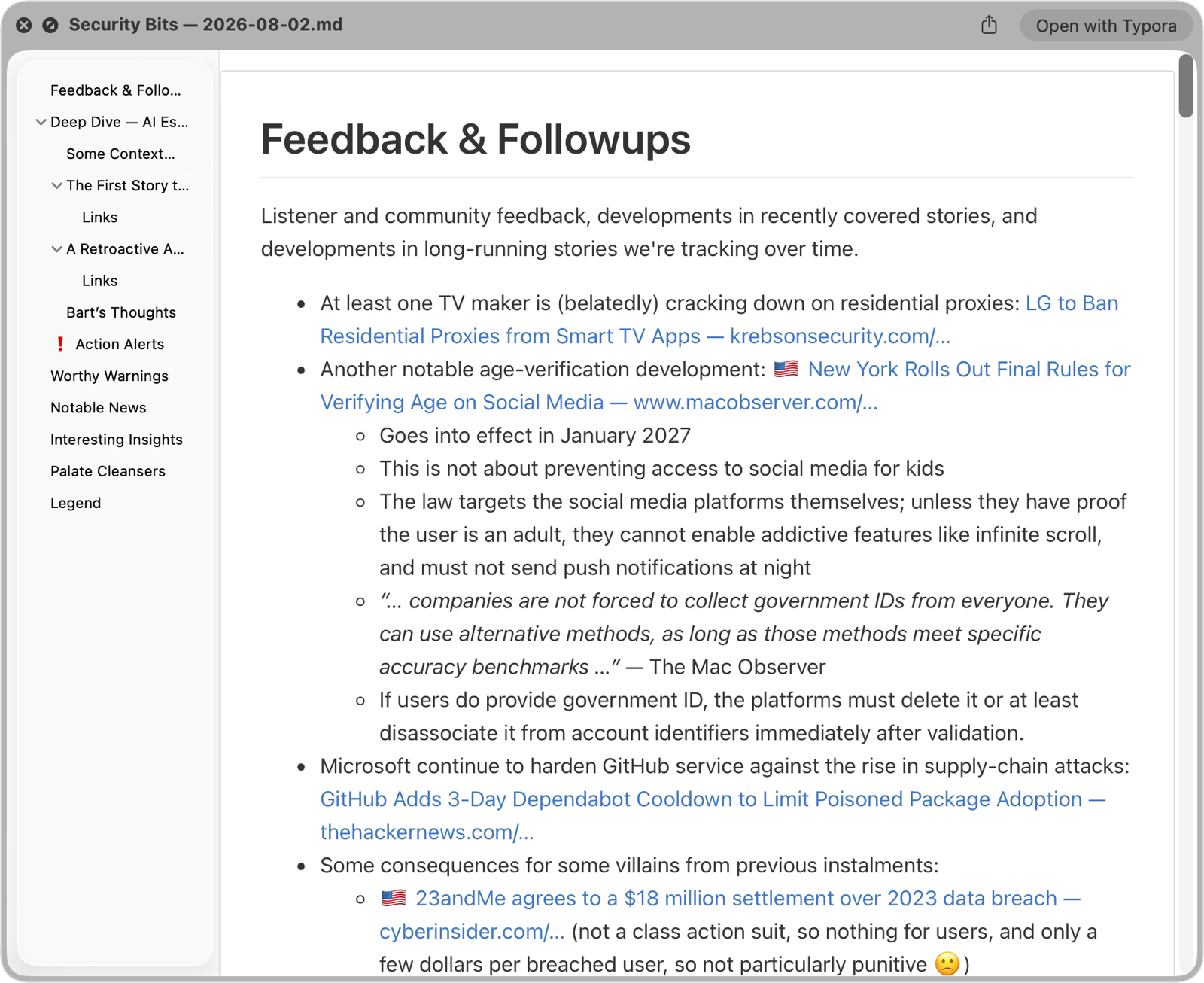Click the Feedback & Followups heading

click(476, 139)
